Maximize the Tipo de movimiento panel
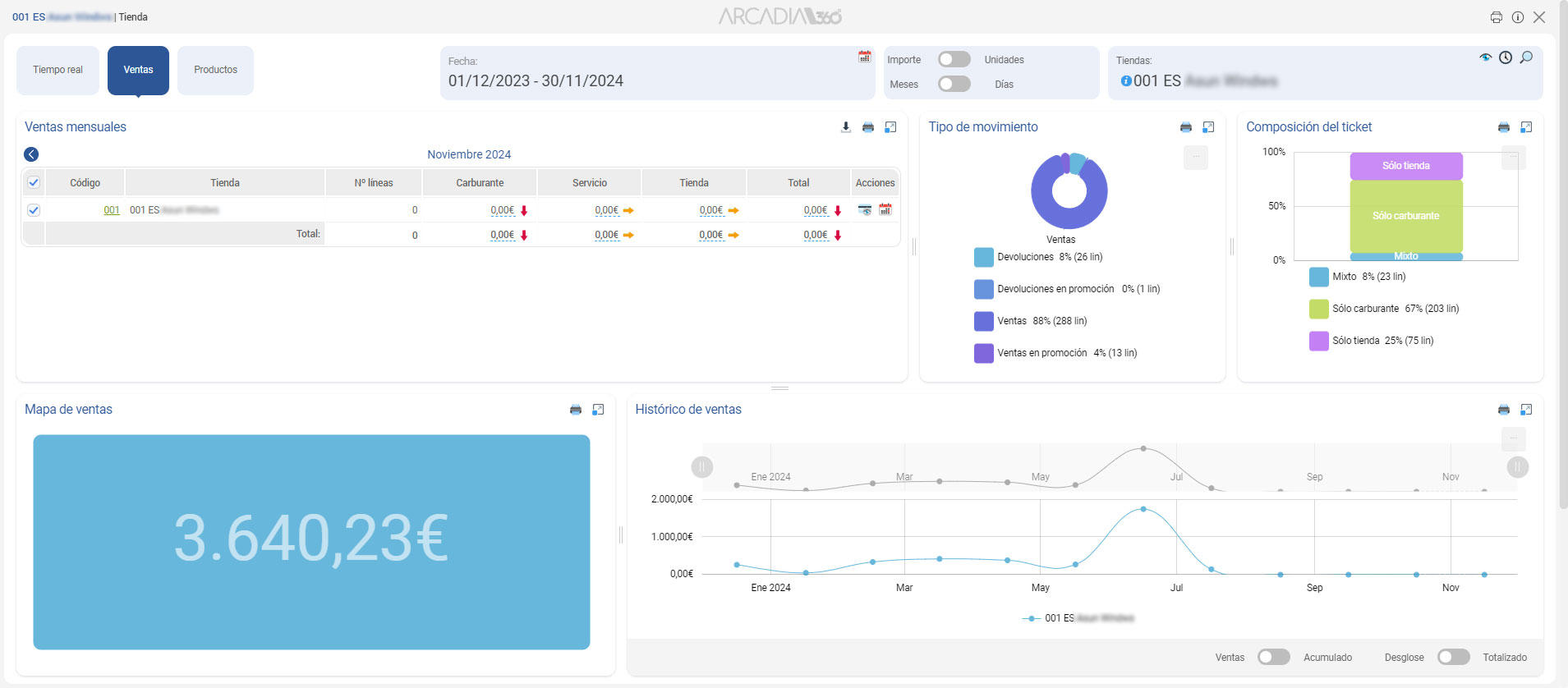 1208,127
